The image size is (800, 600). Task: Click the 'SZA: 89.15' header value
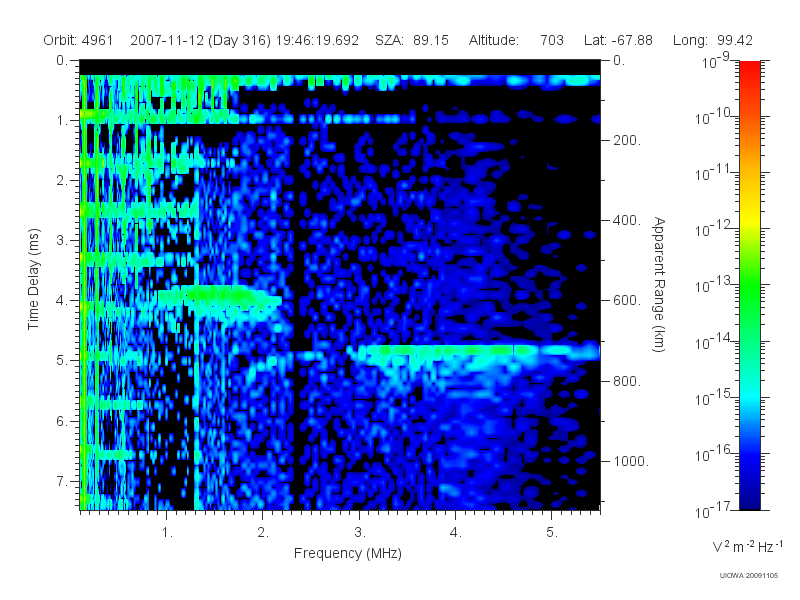[x=412, y=40]
